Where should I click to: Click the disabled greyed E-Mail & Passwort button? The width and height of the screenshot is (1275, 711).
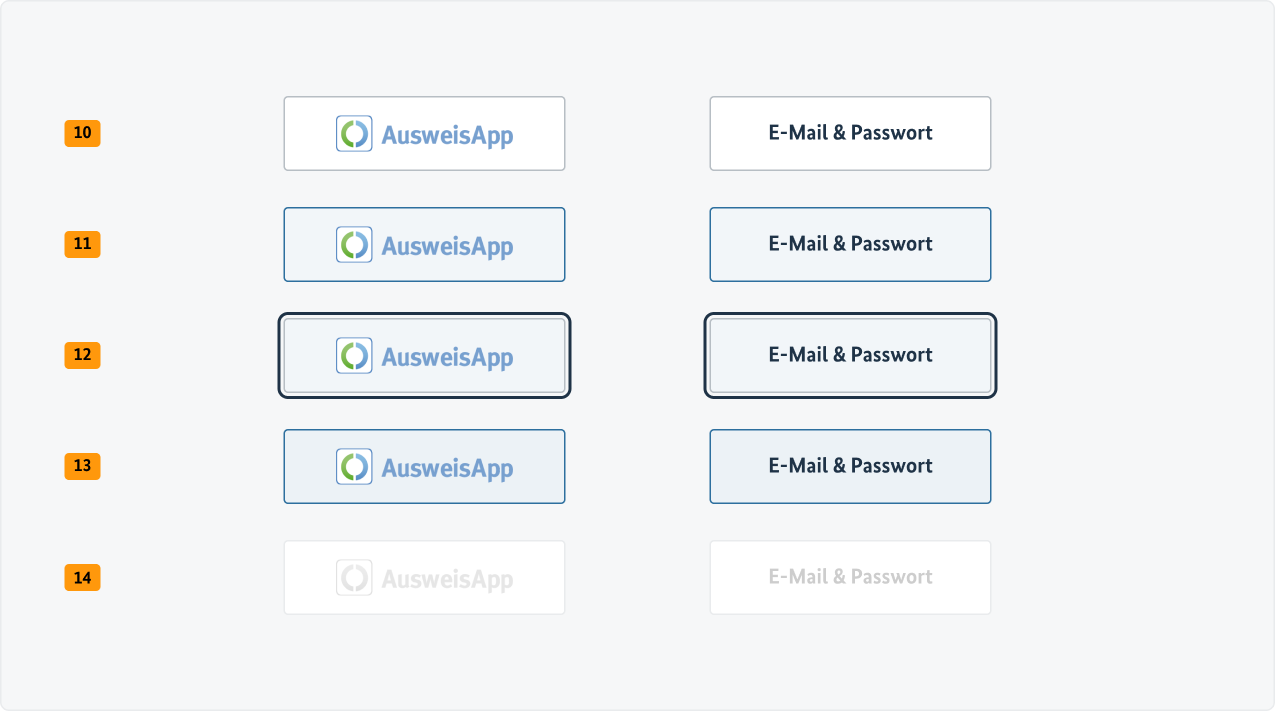pos(850,577)
